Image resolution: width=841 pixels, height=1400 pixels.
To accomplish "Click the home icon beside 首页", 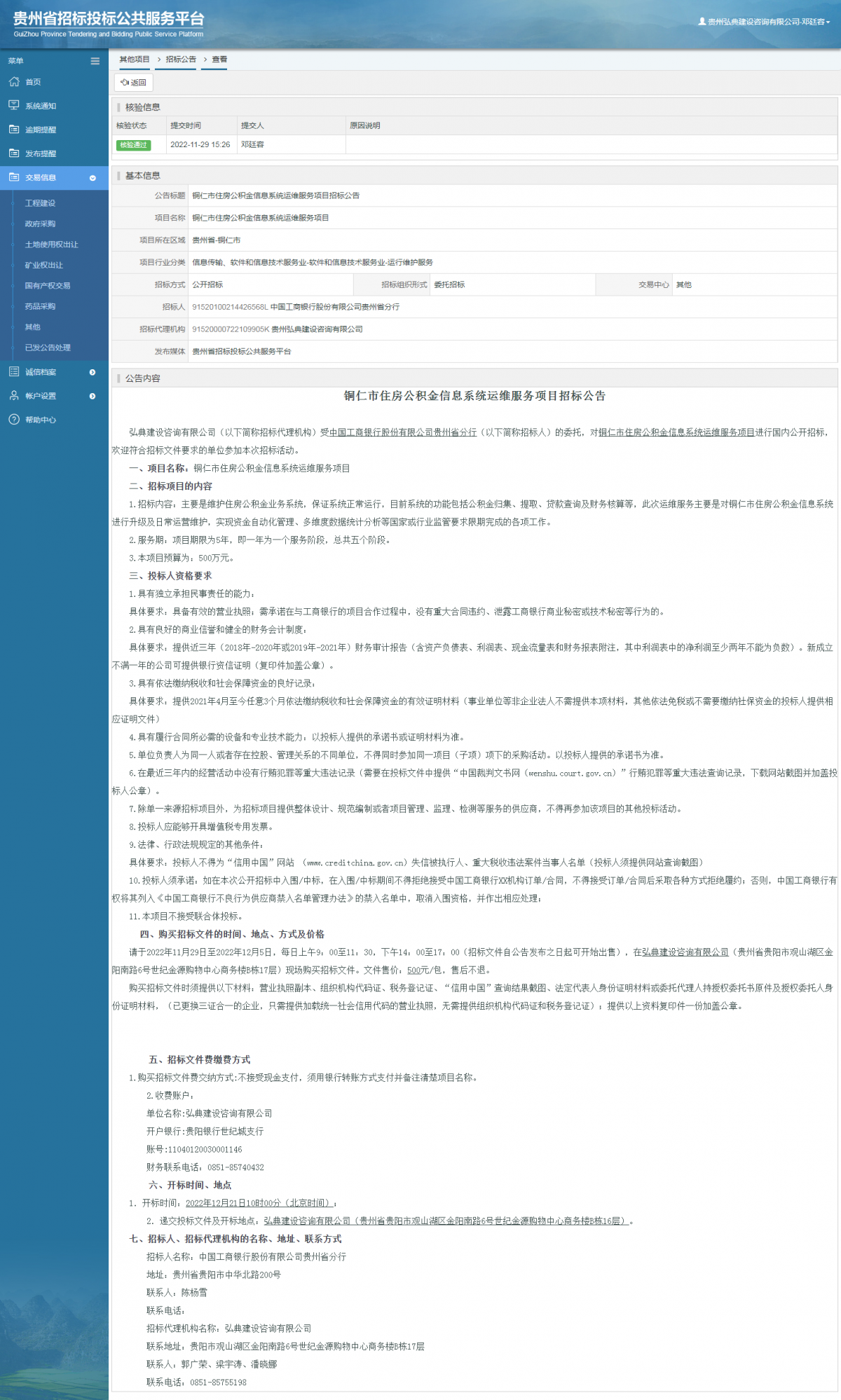I will pos(14,82).
